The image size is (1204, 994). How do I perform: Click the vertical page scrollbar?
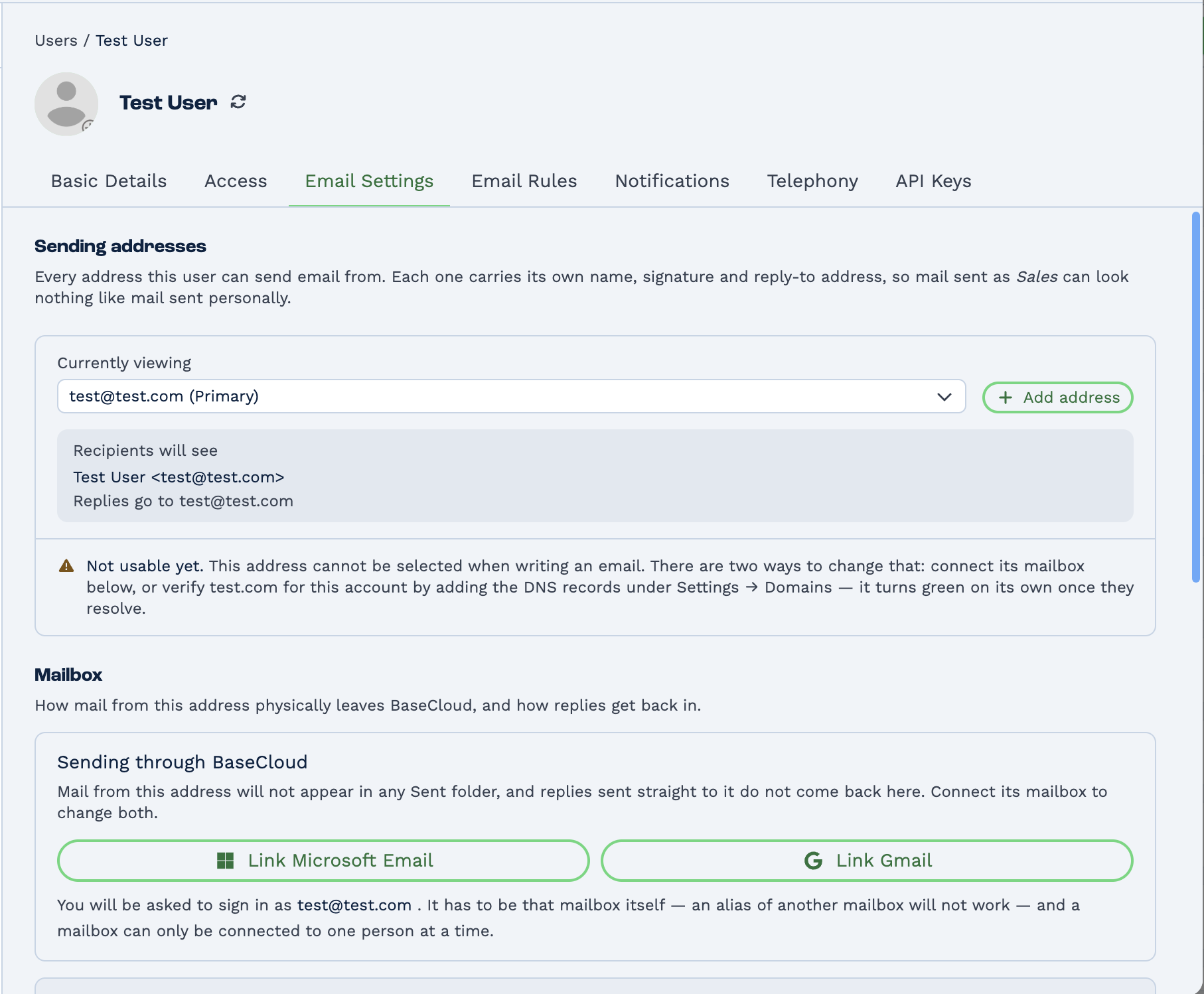pyautogui.click(x=1195, y=397)
